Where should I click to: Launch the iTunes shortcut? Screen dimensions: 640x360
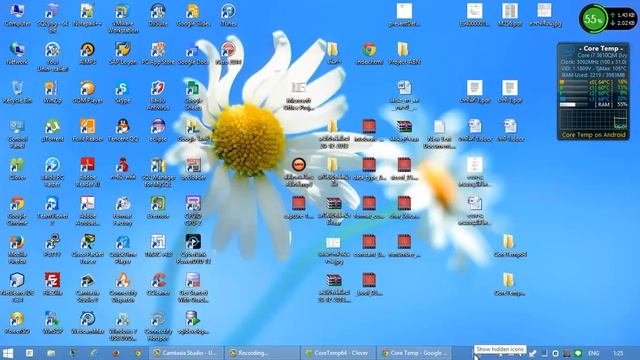coord(228,15)
